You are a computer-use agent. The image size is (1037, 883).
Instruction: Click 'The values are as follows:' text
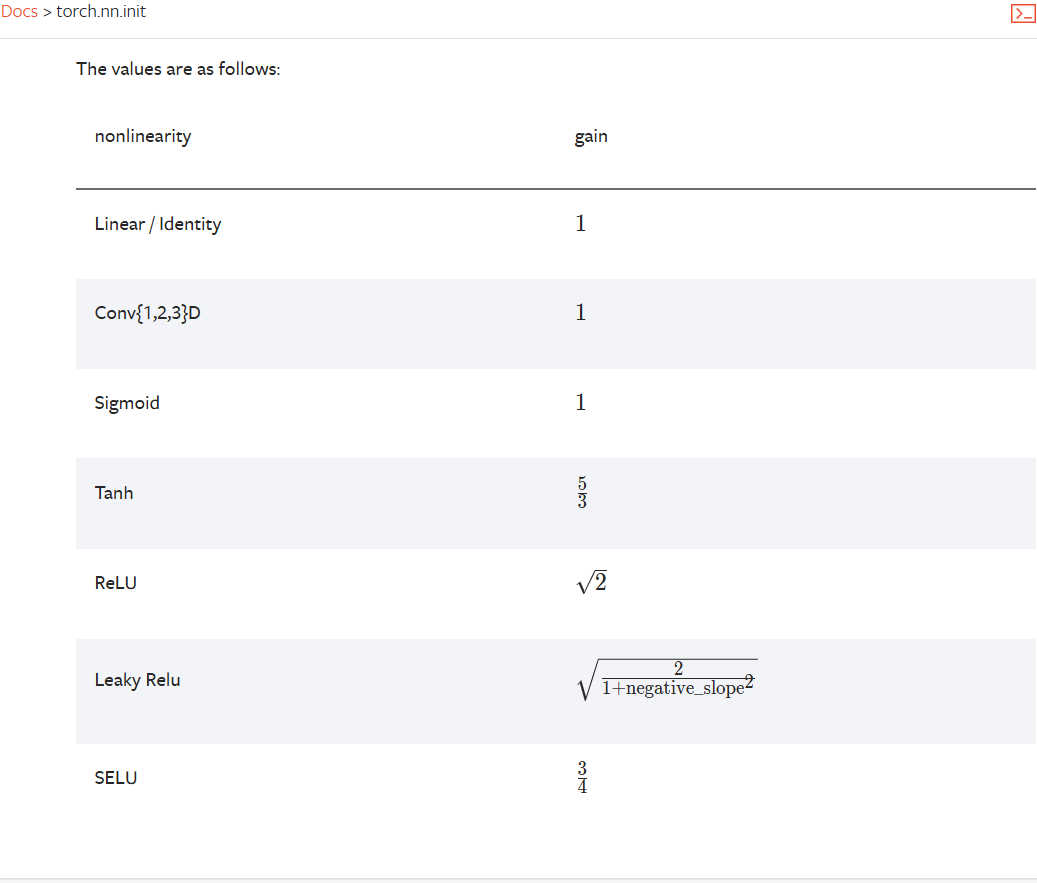pos(179,69)
